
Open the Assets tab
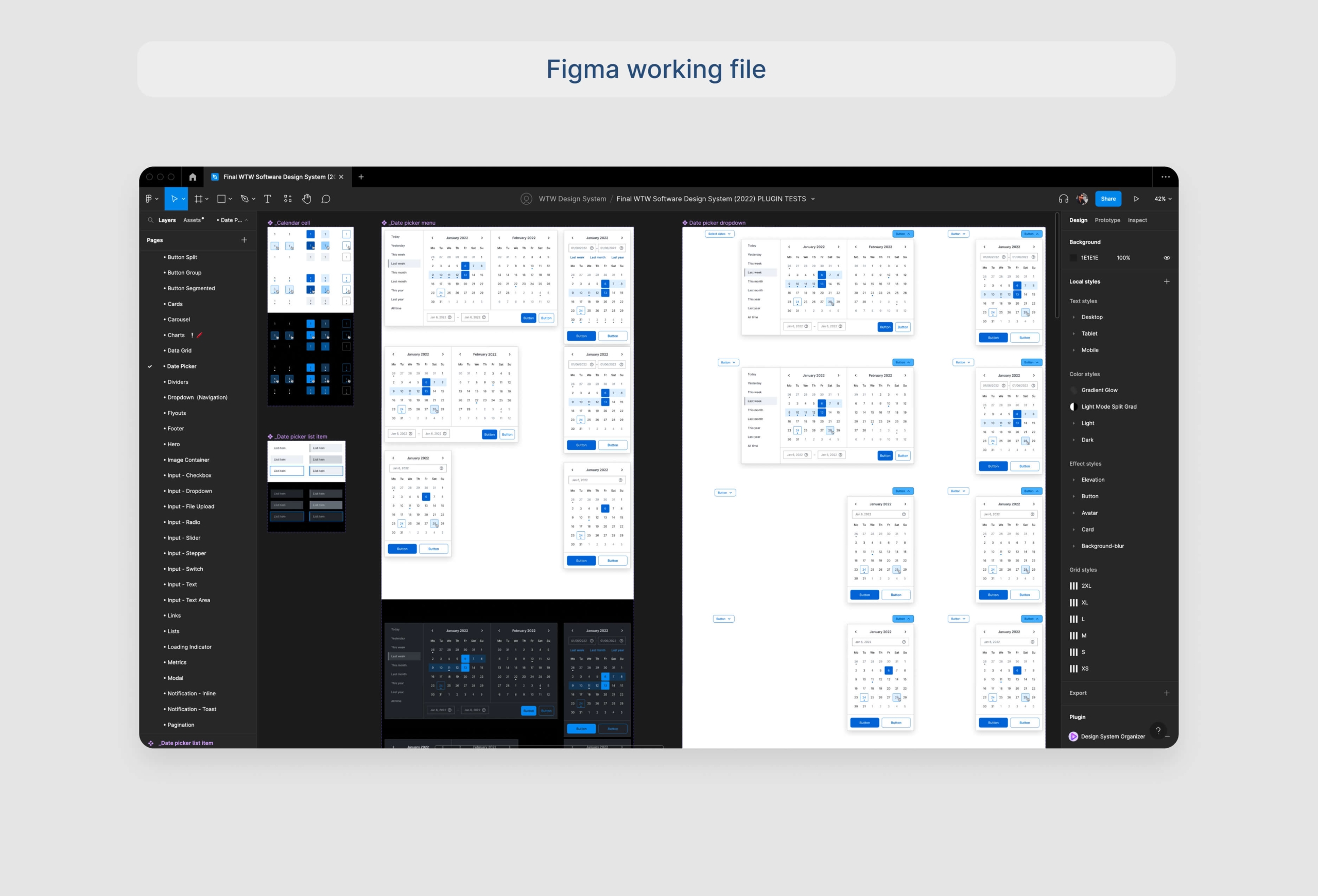(192, 220)
